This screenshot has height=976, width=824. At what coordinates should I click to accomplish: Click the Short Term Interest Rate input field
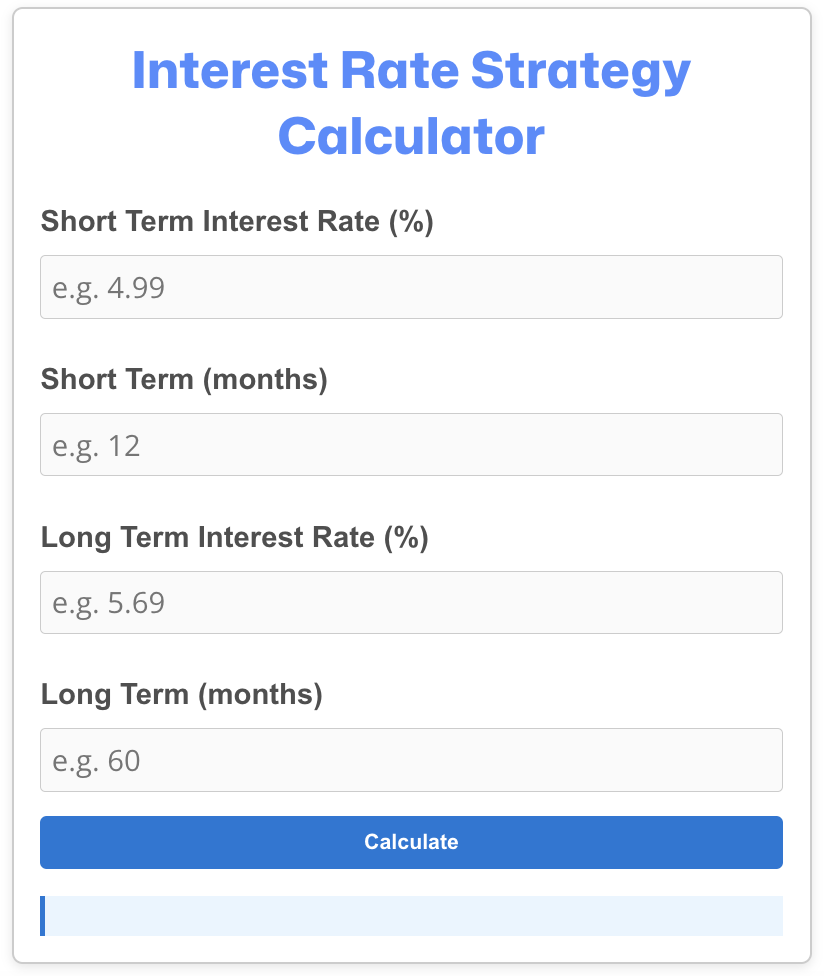[411, 287]
